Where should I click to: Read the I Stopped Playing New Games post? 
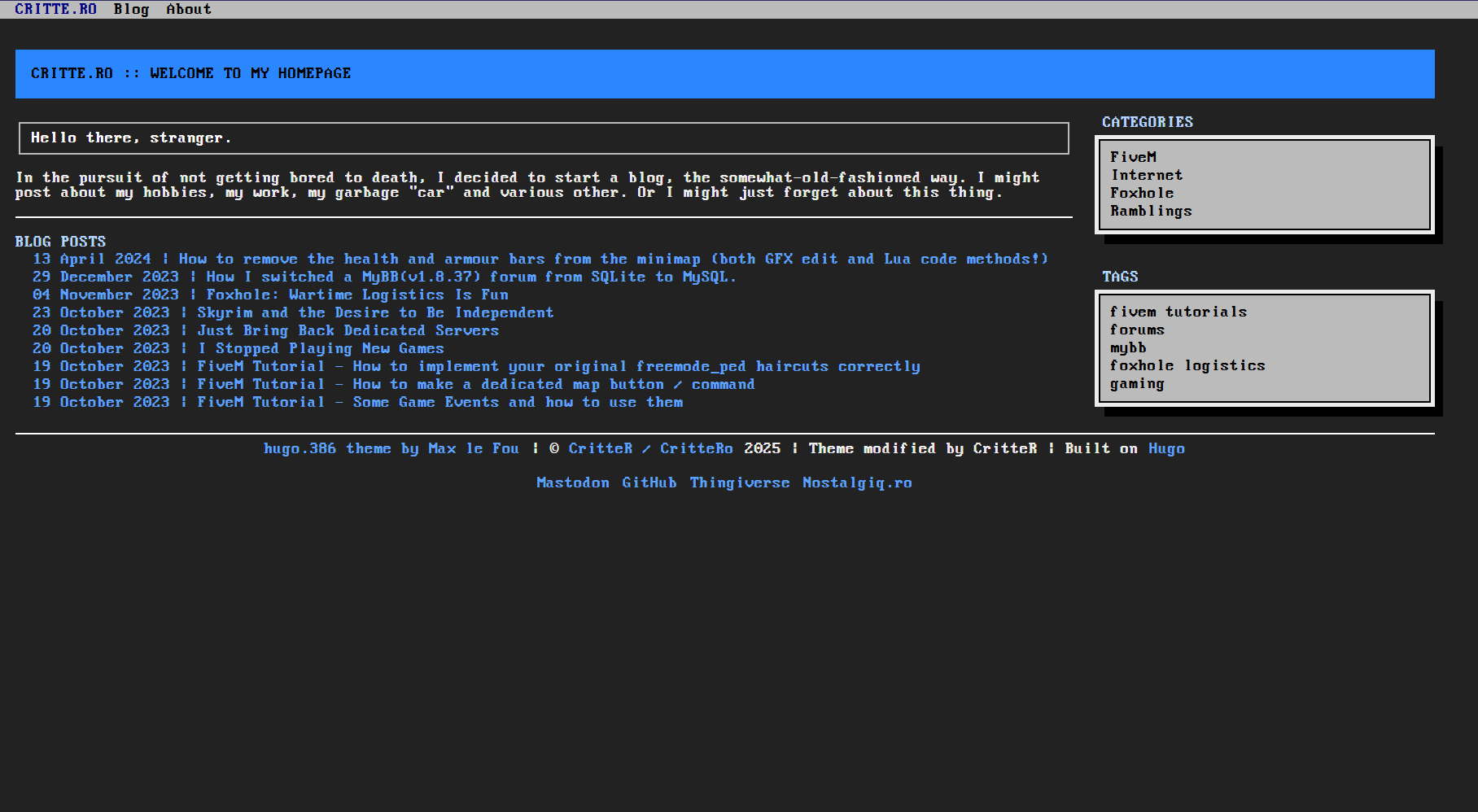coord(321,348)
